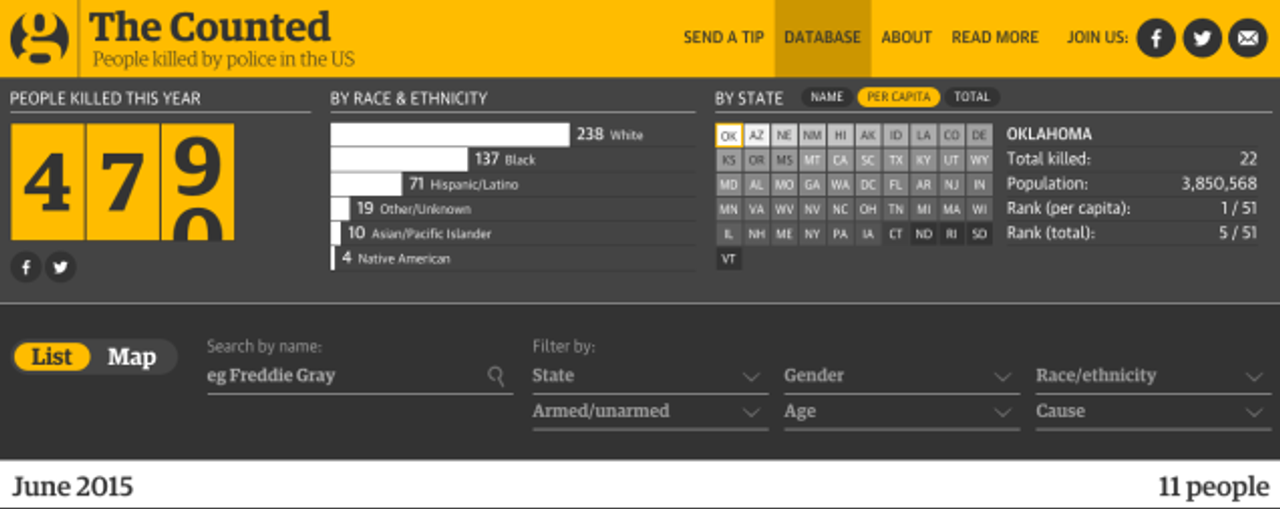The height and width of the screenshot is (509, 1280).
Task: Open the Gender filter dropdown
Action: [900, 376]
